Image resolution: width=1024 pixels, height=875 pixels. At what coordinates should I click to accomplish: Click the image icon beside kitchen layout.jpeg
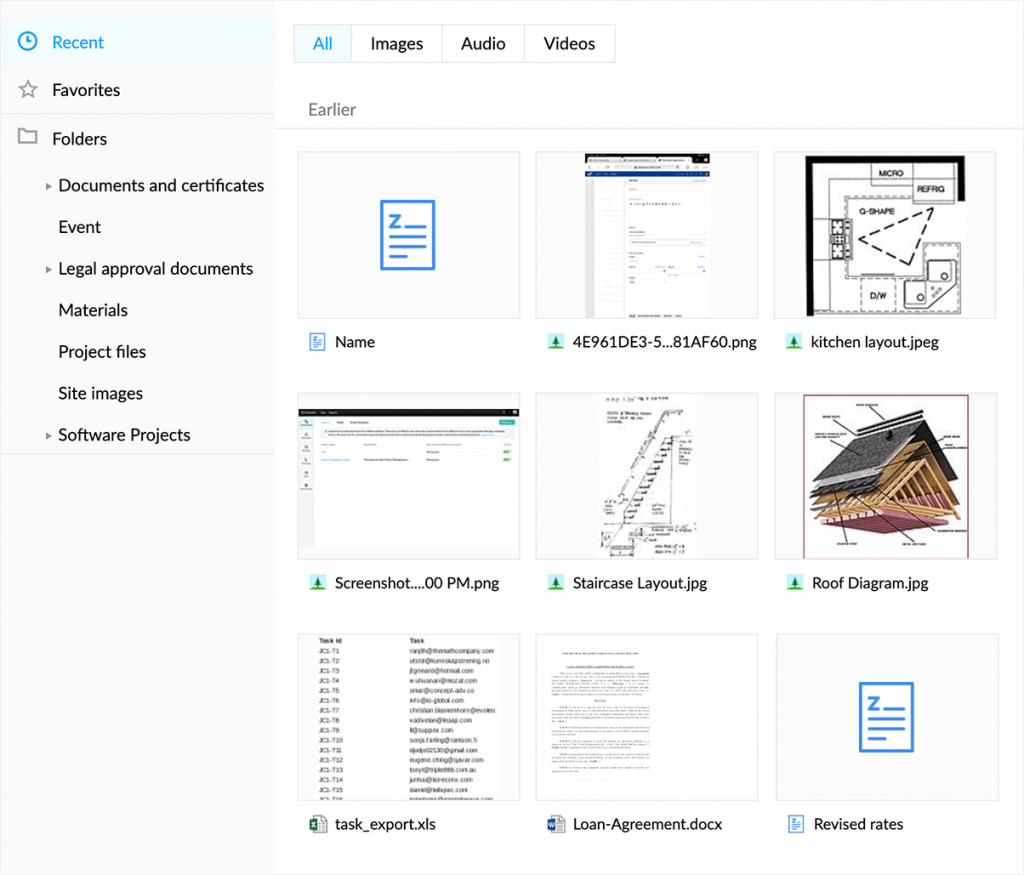tap(793, 341)
